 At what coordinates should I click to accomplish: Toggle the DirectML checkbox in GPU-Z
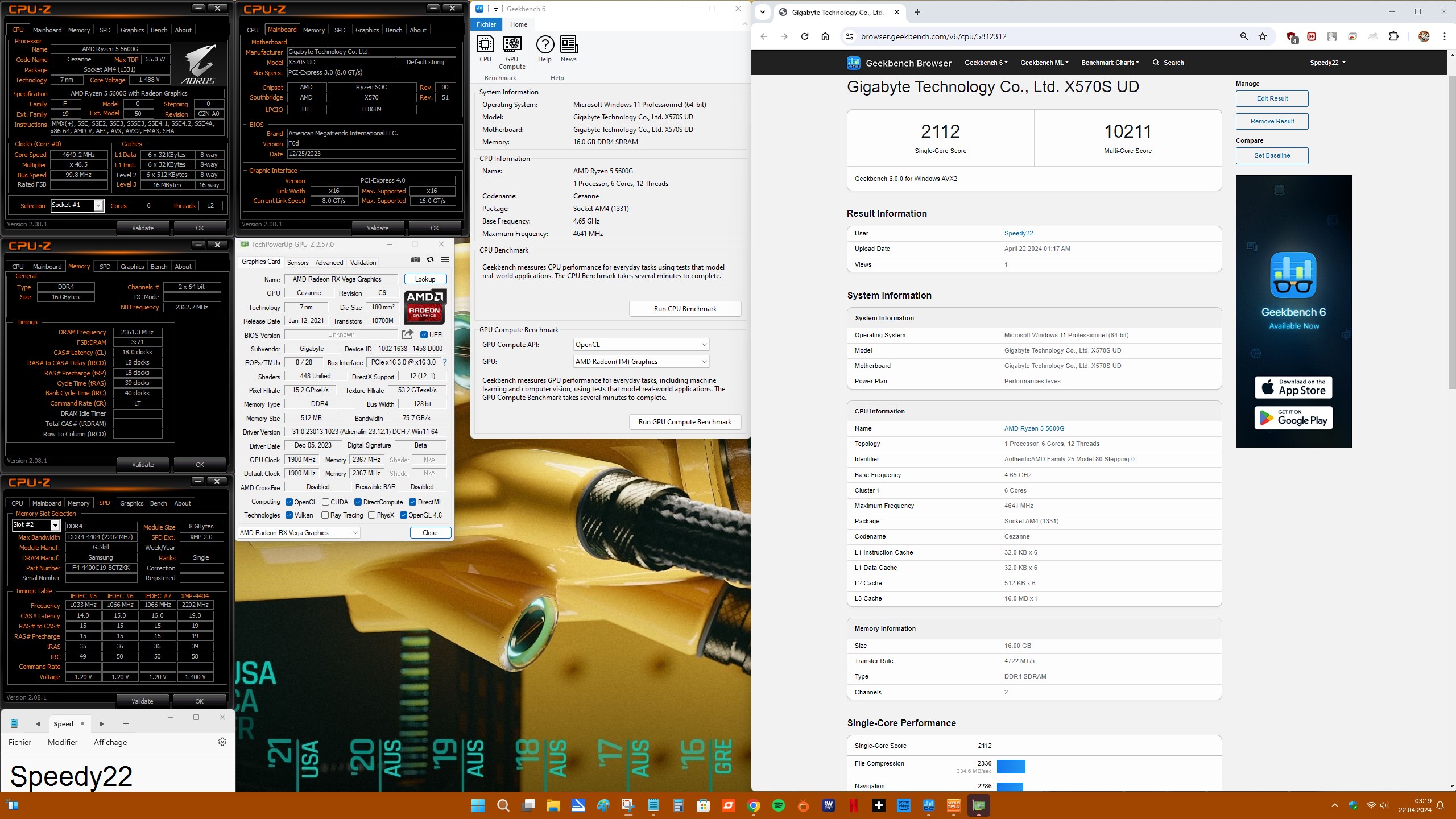(x=412, y=502)
